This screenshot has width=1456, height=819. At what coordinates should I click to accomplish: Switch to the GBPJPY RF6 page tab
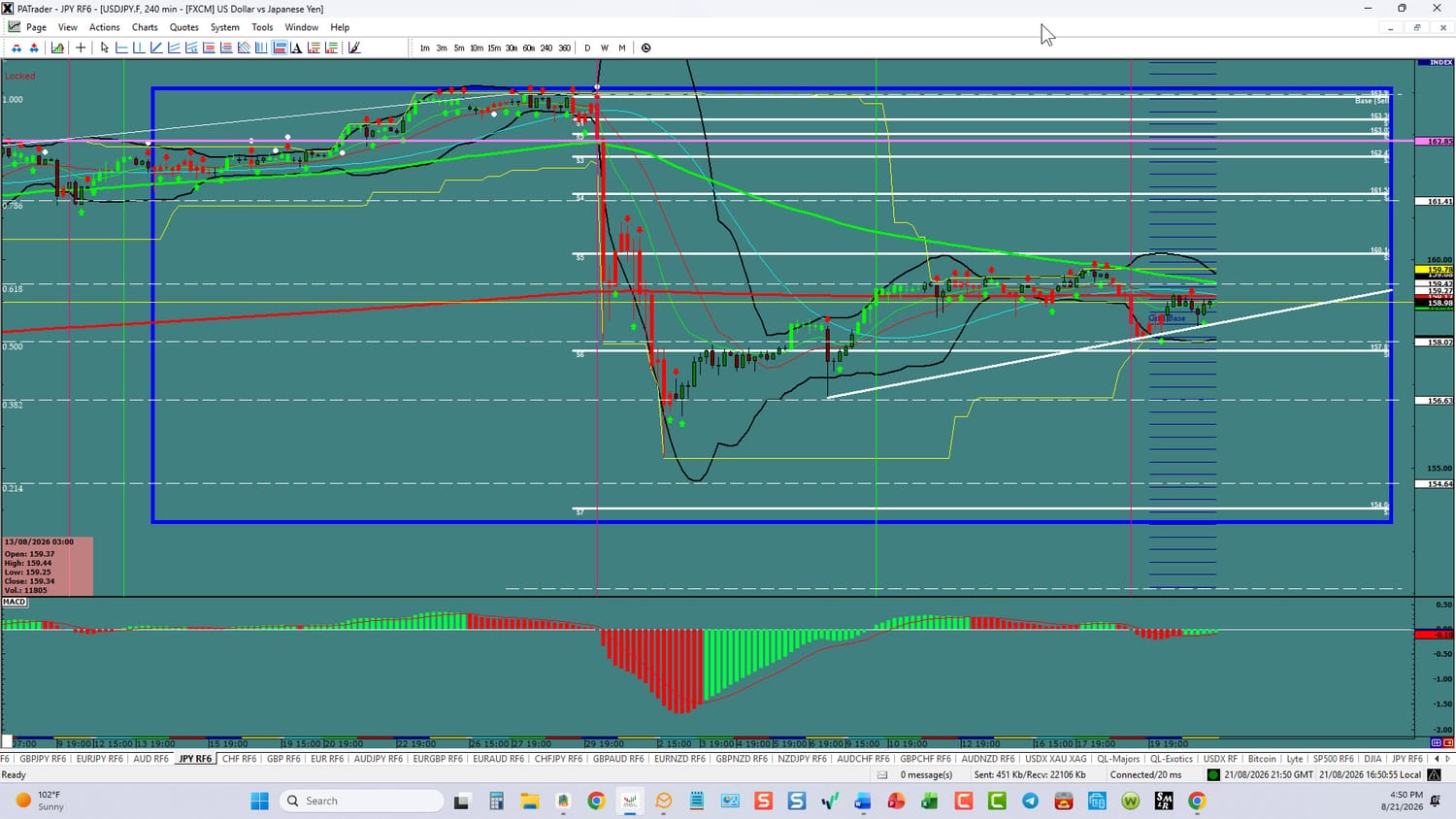43,759
